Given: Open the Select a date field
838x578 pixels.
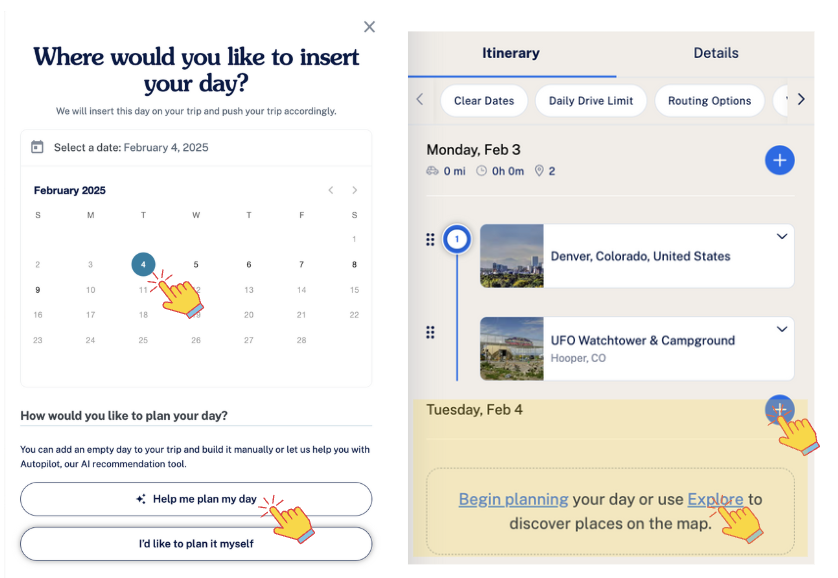Looking at the screenshot, I should [x=196, y=147].
